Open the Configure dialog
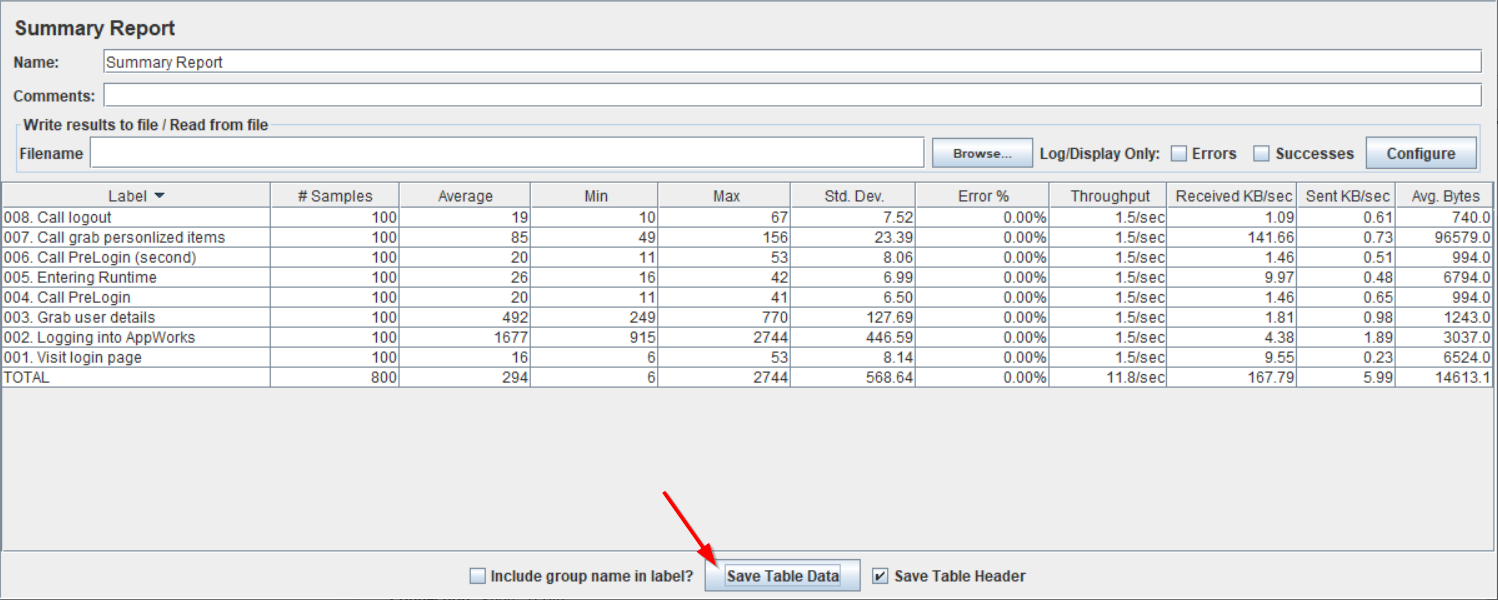The image size is (1498, 600). 1420,154
